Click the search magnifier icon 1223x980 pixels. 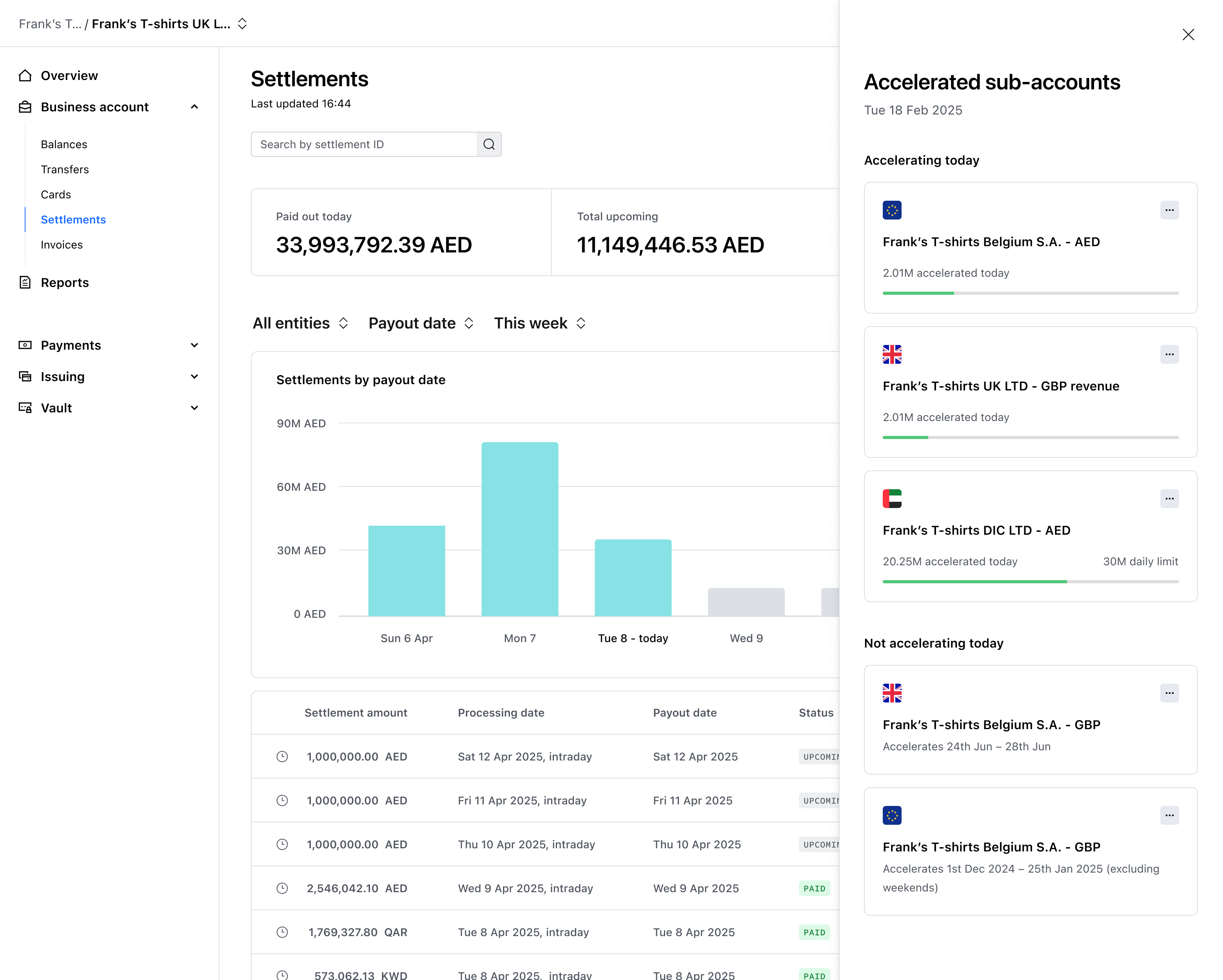(489, 144)
